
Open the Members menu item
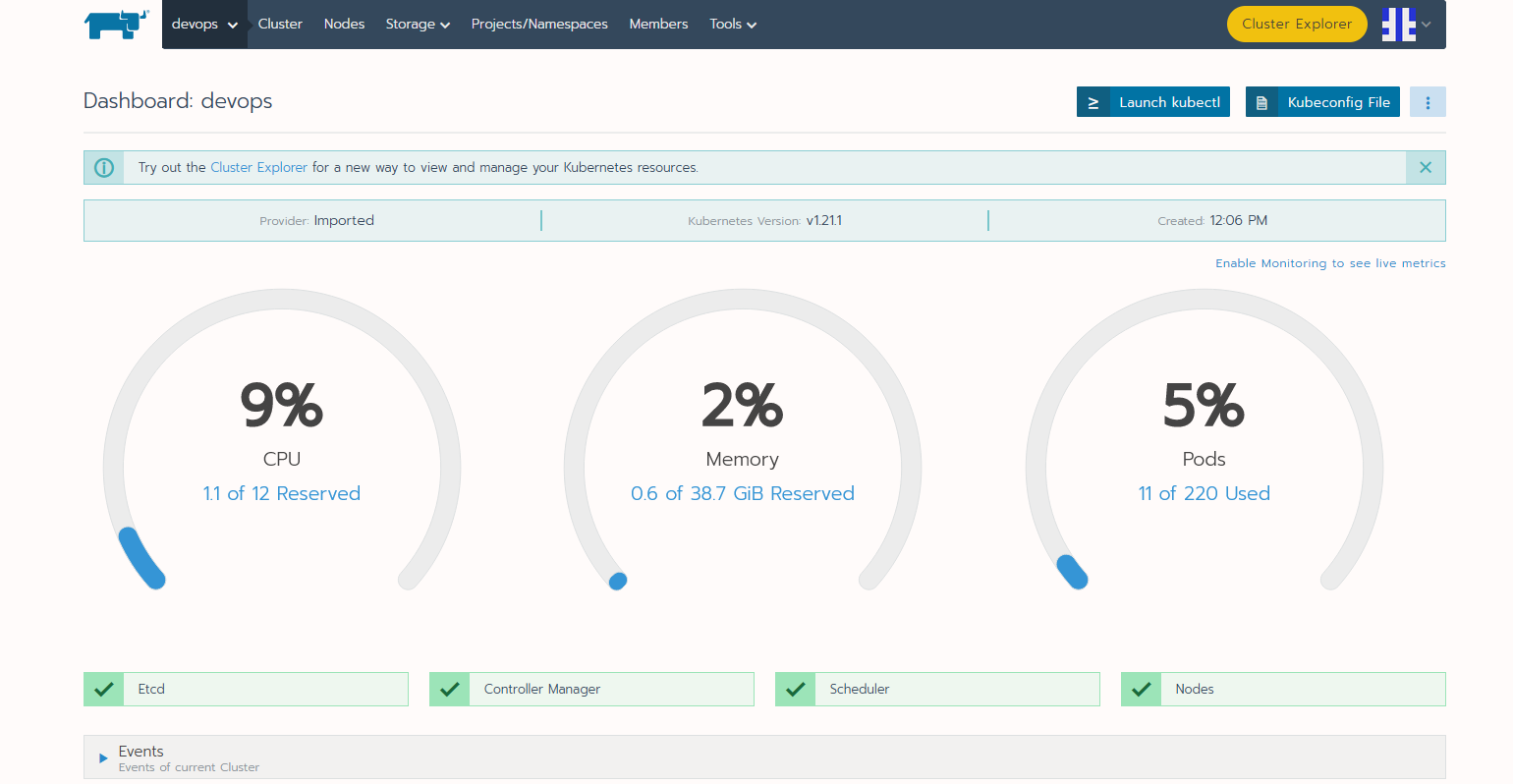658,24
